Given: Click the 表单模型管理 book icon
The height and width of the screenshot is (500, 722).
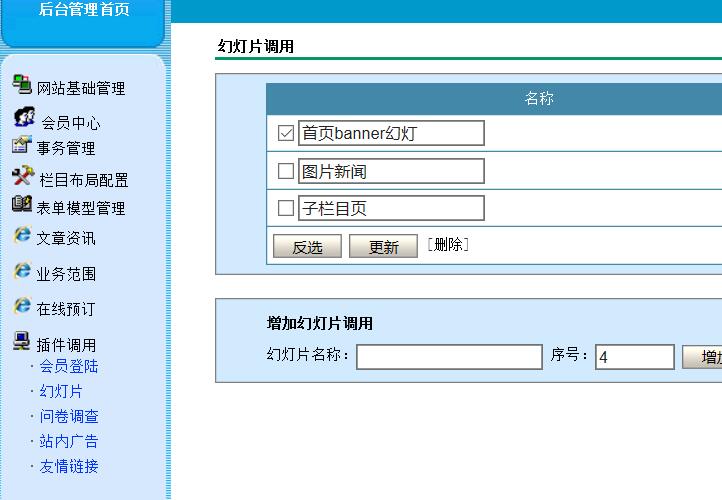Looking at the screenshot, I should (21, 205).
